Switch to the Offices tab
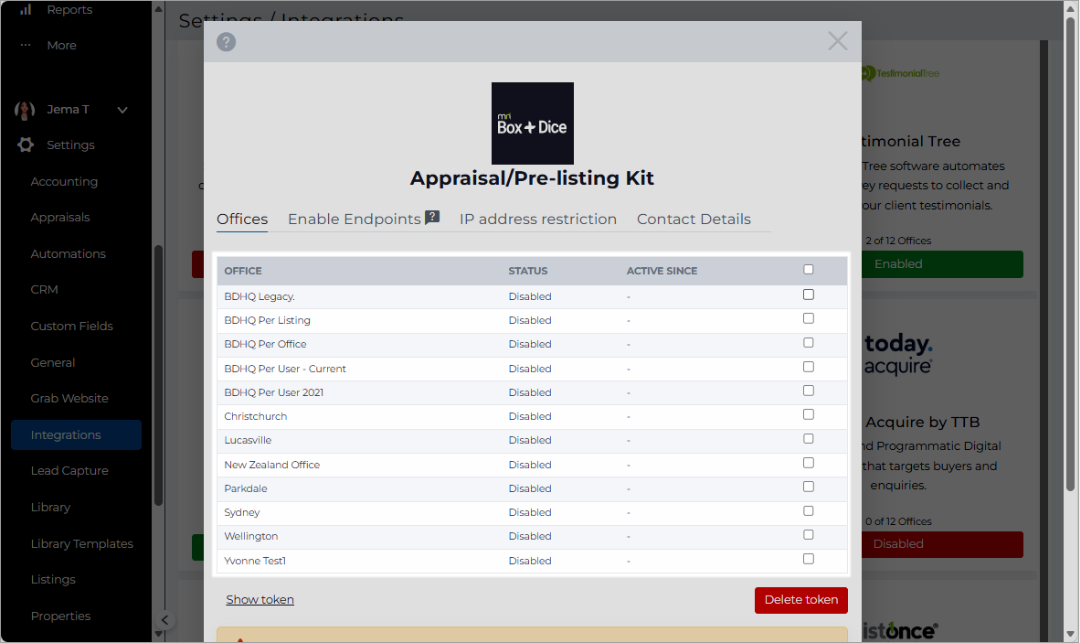This screenshot has height=643, width=1080. (242, 219)
